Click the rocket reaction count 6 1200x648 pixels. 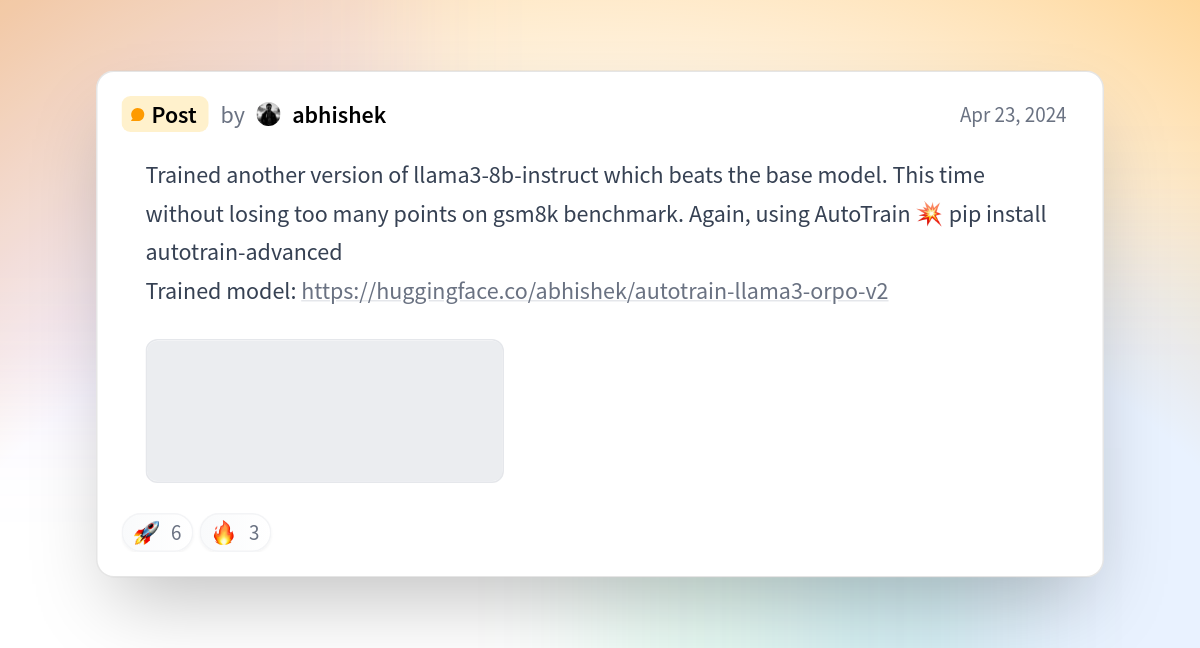(176, 533)
